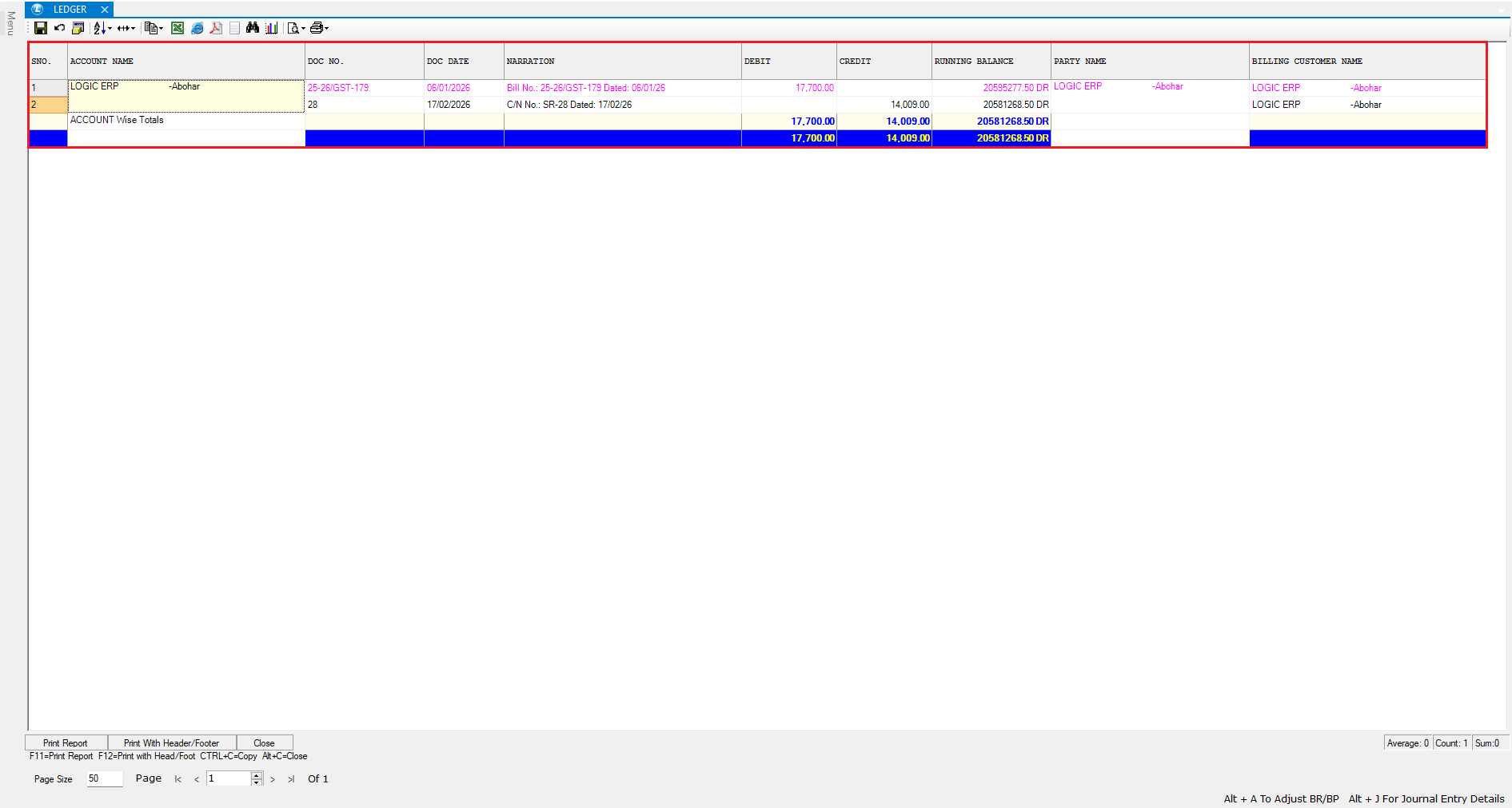Click the Save floppy disk icon
This screenshot has width=1512, height=808.
coord(41,28)
